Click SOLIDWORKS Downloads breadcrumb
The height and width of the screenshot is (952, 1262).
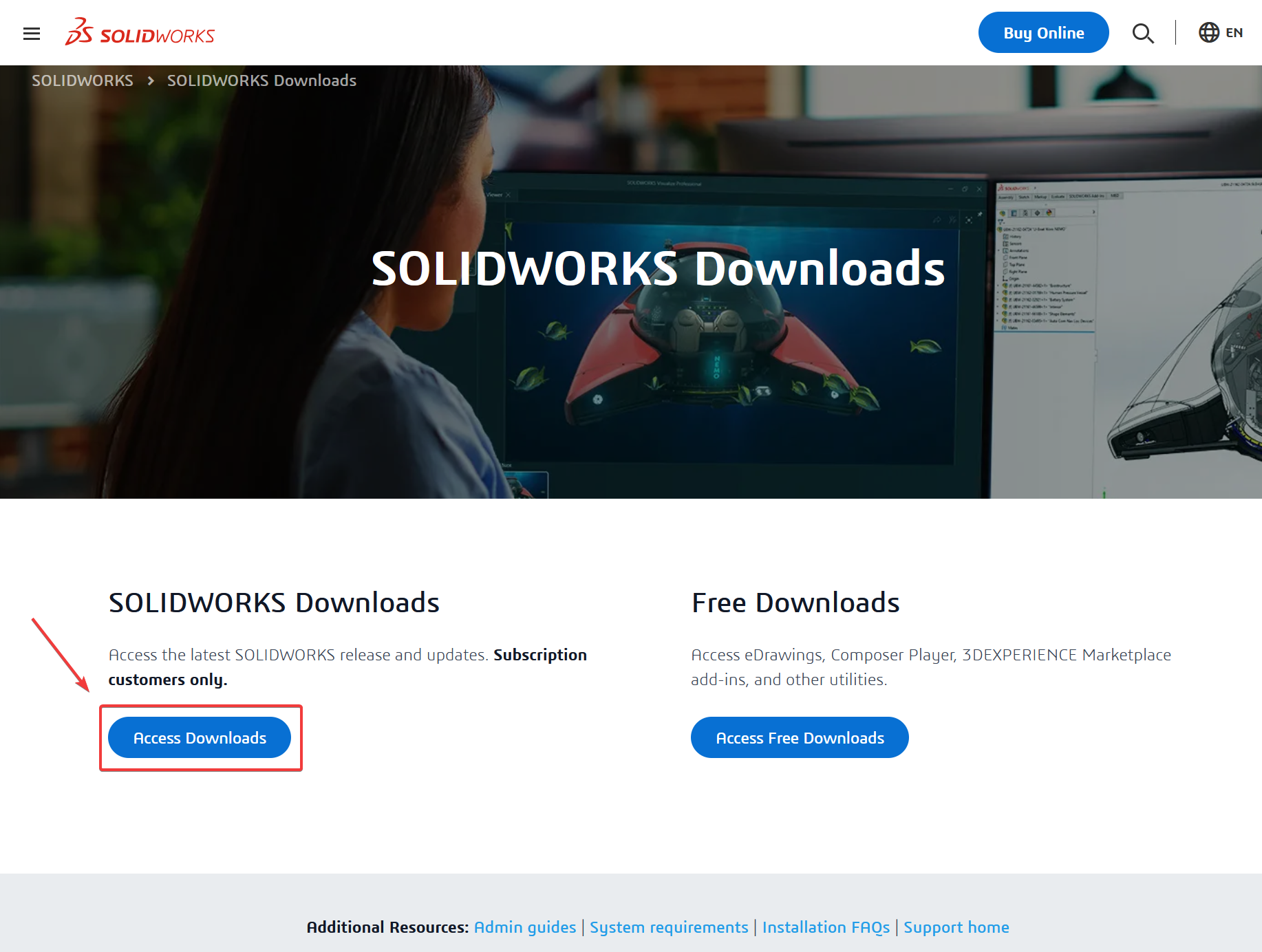[261, 80]
